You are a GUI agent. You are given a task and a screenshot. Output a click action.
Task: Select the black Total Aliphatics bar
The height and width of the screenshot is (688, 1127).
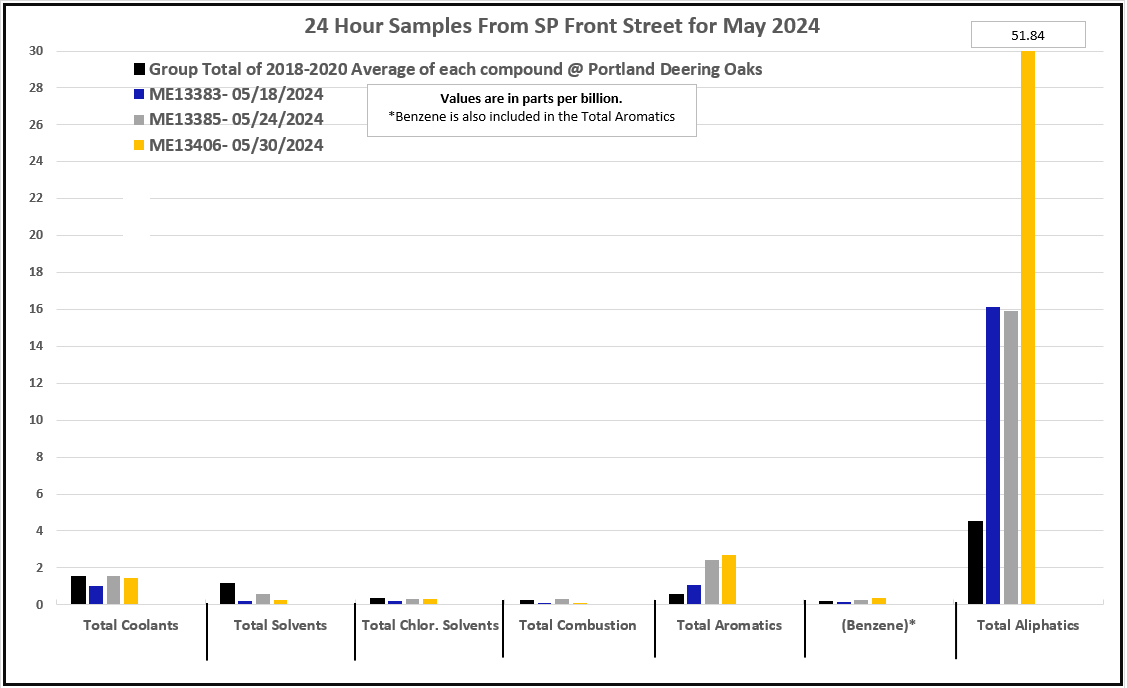click(975, 562)
